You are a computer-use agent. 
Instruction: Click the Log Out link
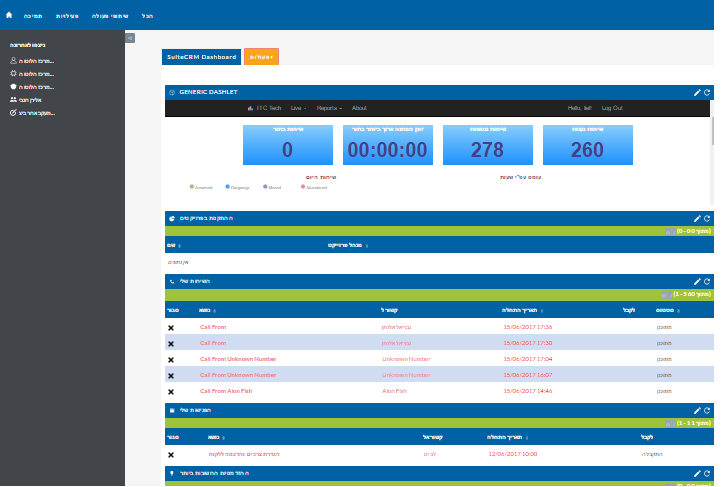(x=612, y=108)
